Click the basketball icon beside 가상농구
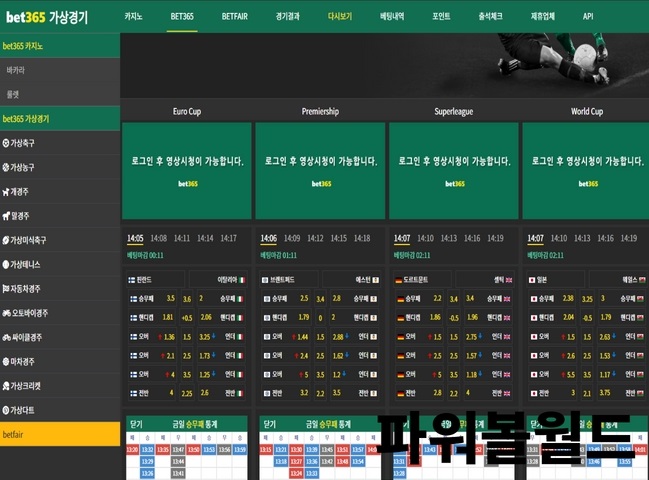This screenshot has height=480, width=649. pos(6,167)
